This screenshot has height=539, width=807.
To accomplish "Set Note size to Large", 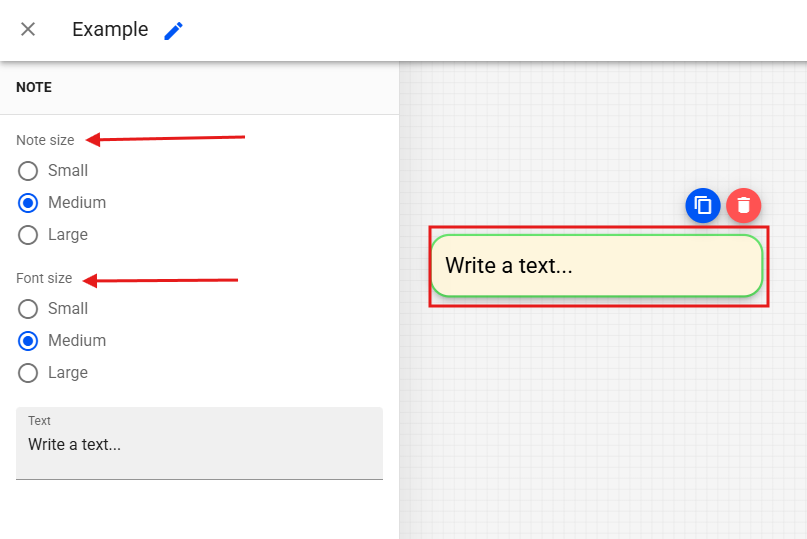I will (28, 235).
